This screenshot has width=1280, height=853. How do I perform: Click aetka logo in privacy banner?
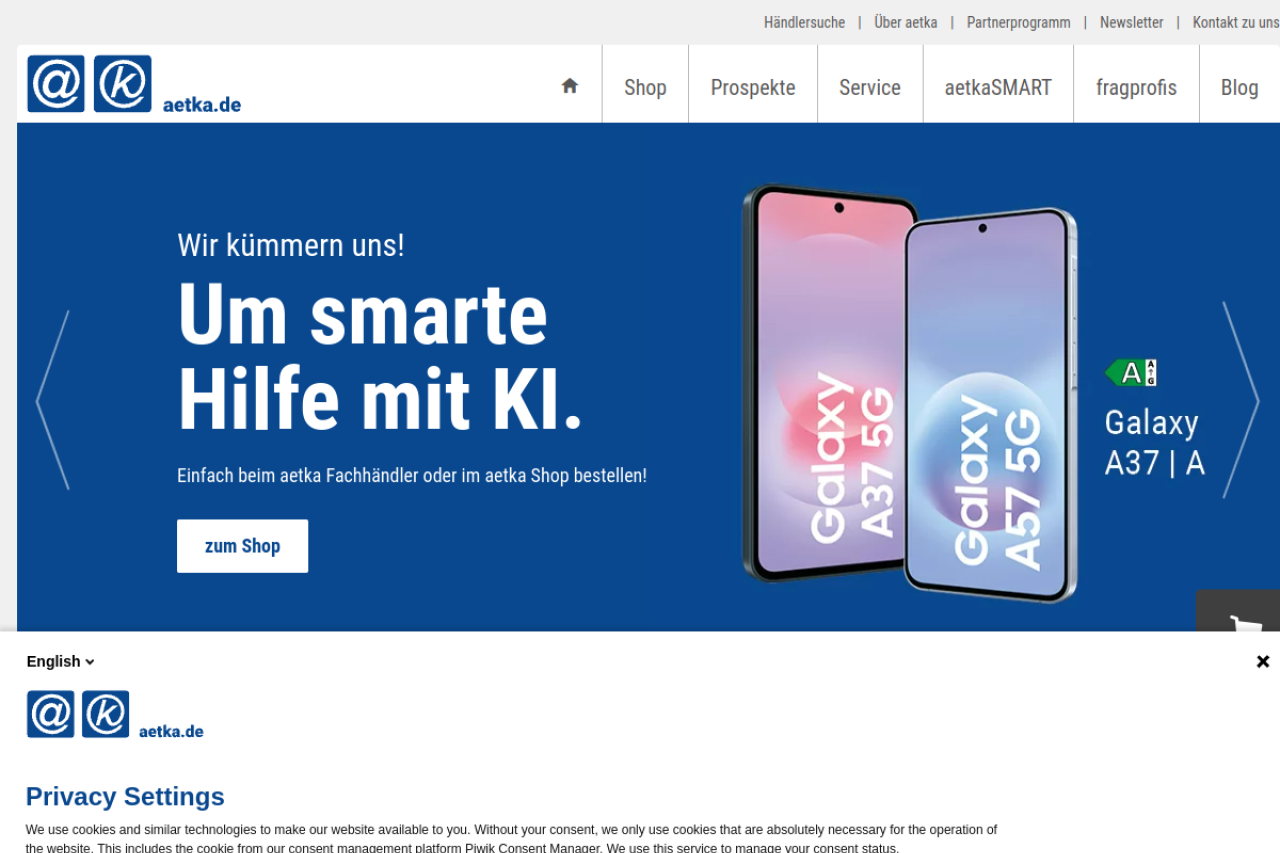tap(115, 715)
